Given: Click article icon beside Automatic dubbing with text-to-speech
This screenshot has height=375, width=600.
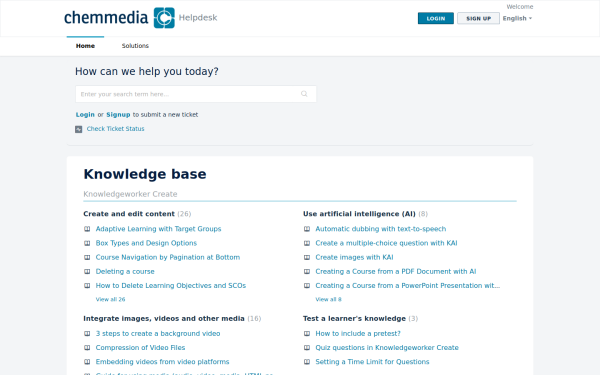Looking at the screenshot, I should (307, 229).
